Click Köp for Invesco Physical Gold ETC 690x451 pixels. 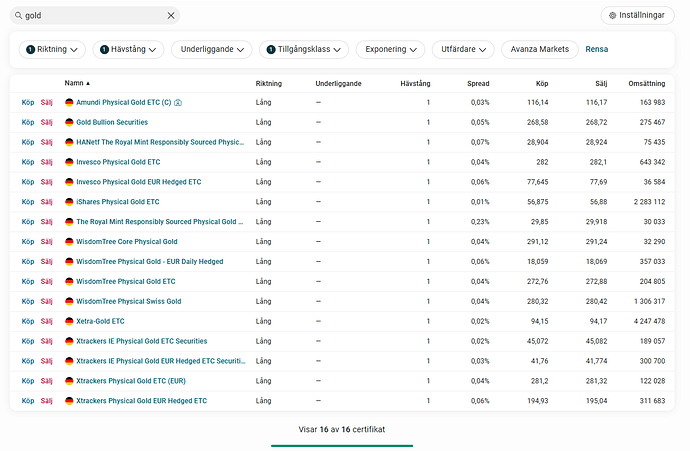coord(28,162)
